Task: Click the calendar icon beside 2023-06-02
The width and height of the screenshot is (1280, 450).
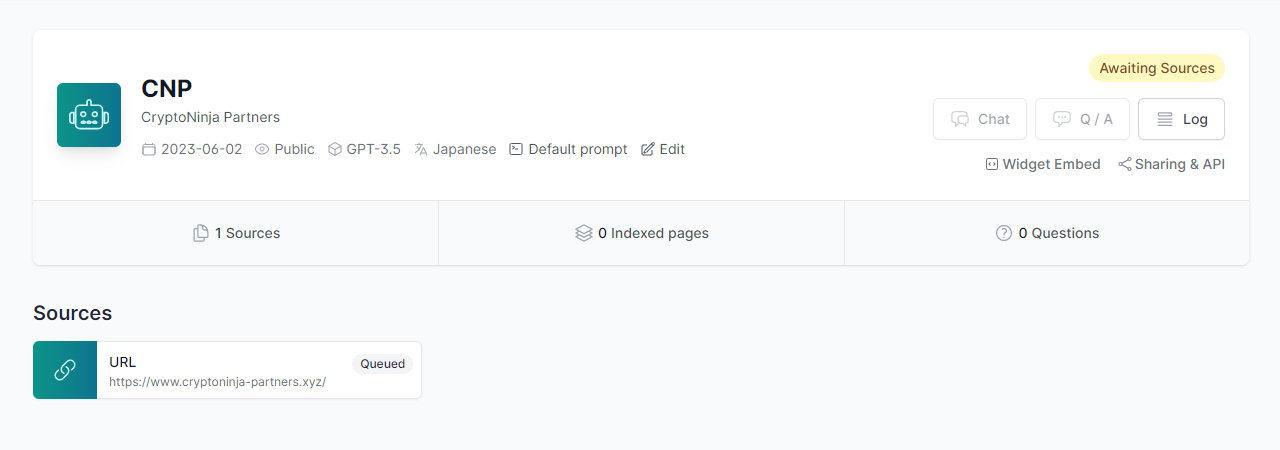Action: tap(149, 149)
